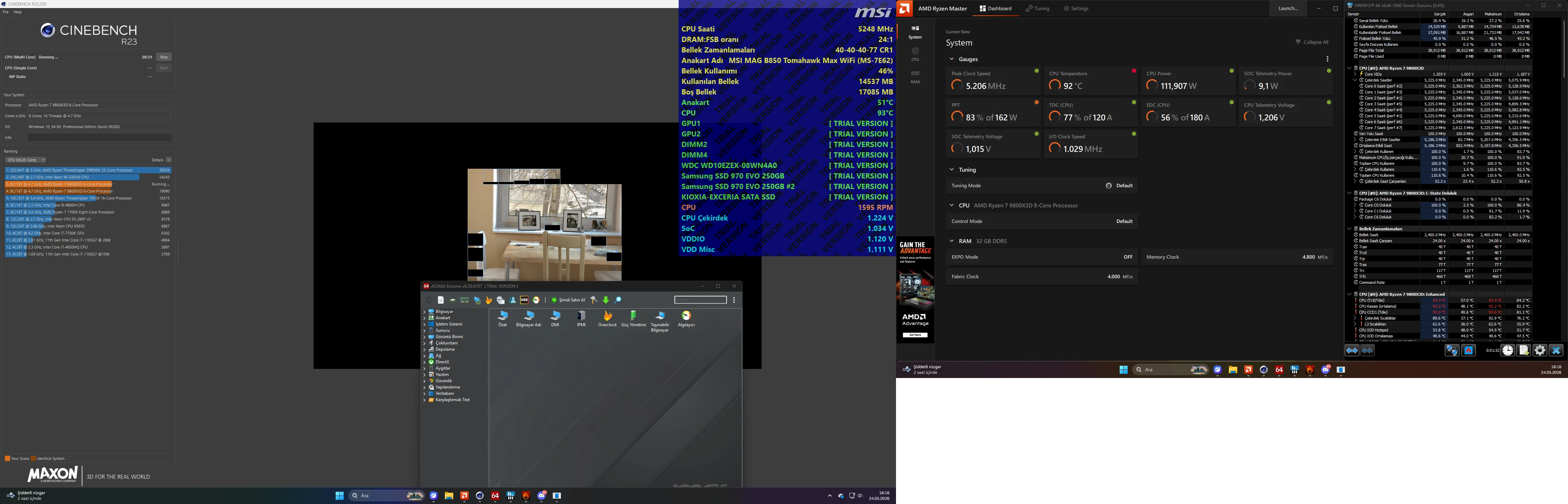Open the DMI icon in AIDA64
This screenshot has height=504, width=1568.
555,319
